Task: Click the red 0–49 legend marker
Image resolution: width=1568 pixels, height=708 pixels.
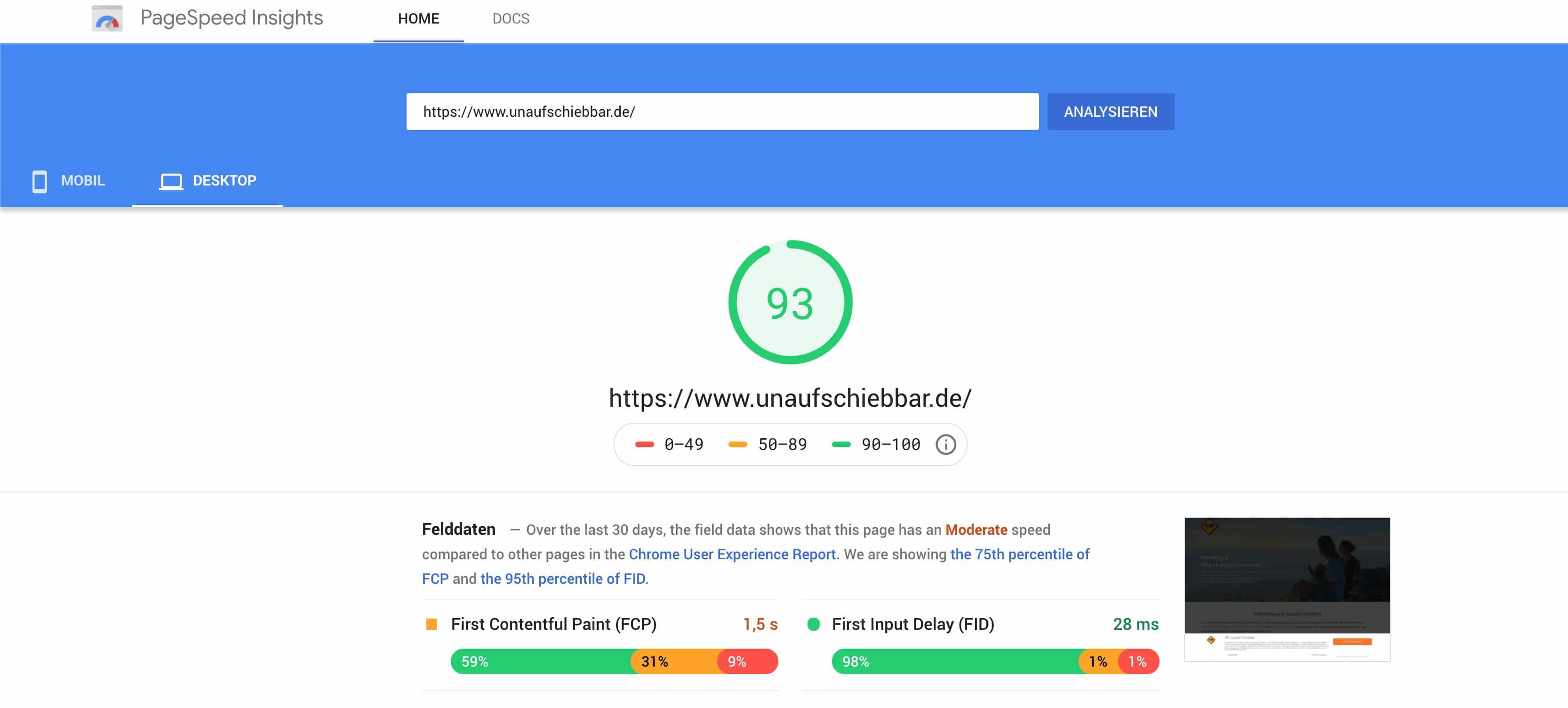Action: [x=644, y=444]
